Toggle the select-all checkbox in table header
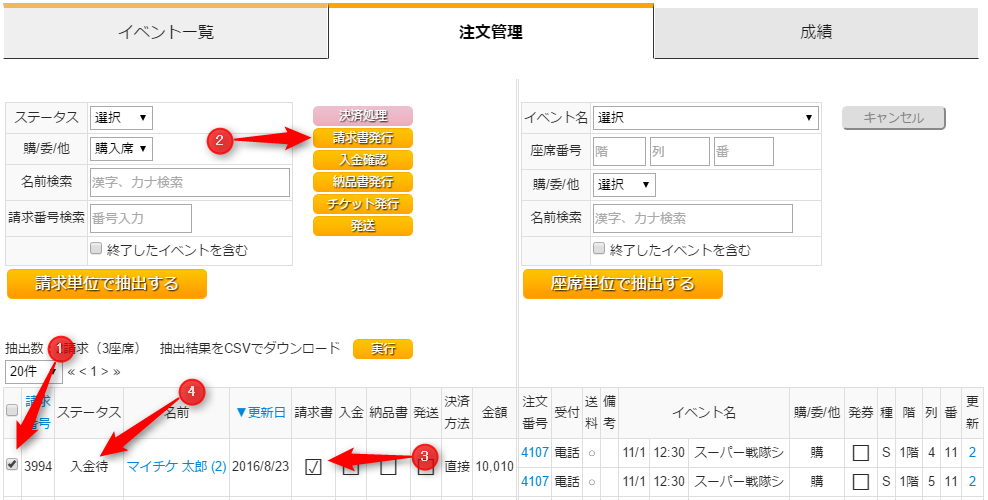The image size is (988, 500). pyautogui.click(x=12, y=411)
